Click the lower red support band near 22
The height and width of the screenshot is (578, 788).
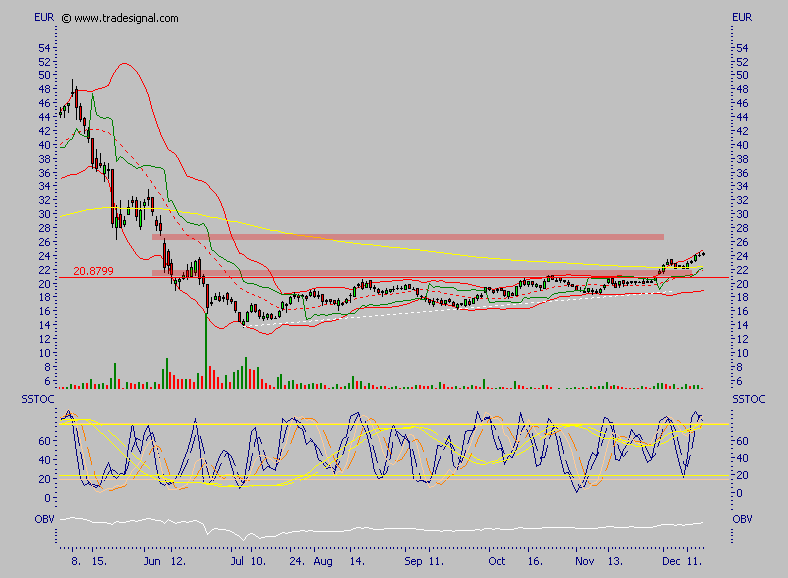tap(408, 272)
